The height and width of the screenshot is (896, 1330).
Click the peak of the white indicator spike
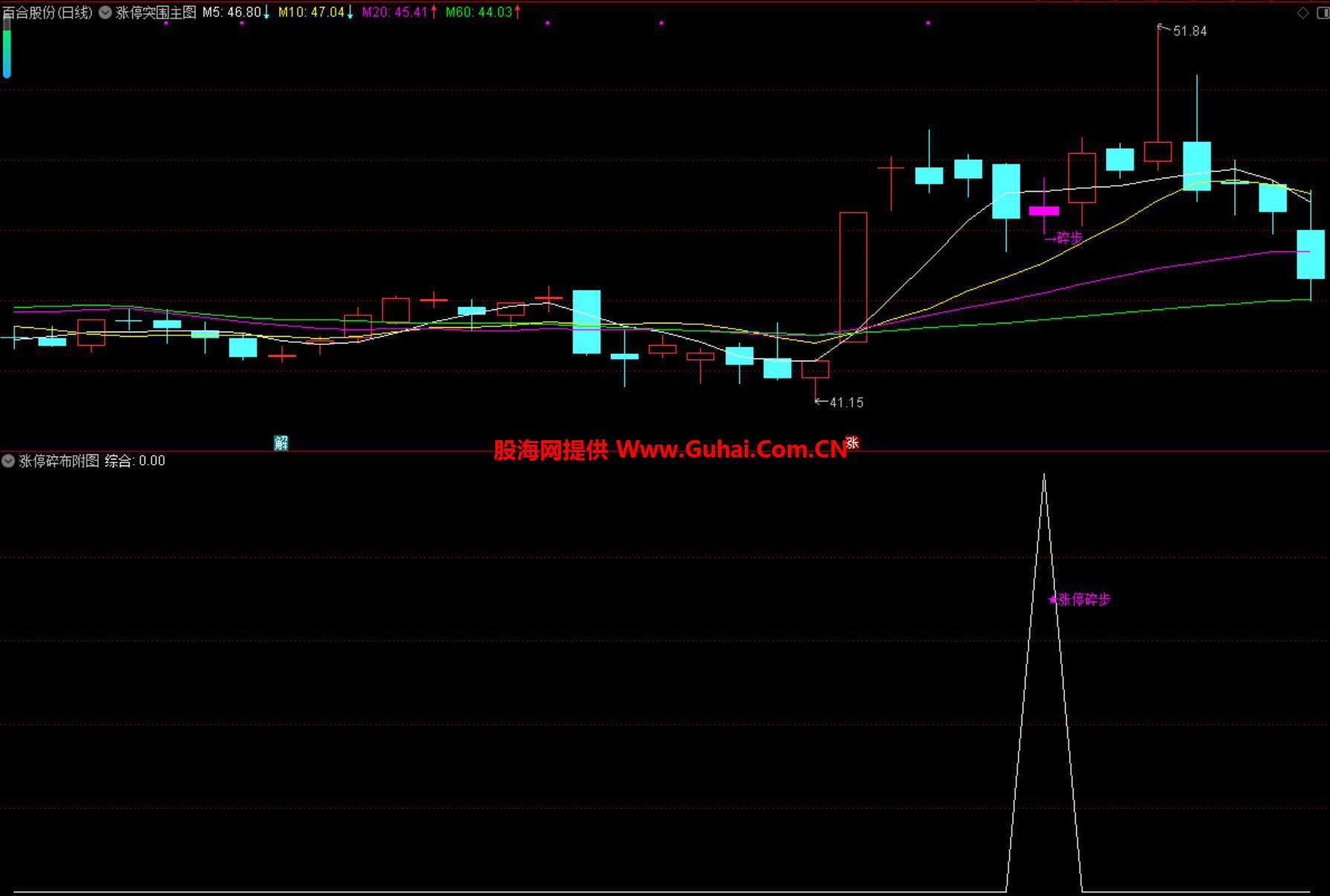pyautogui.click(x=1044, y=476)
